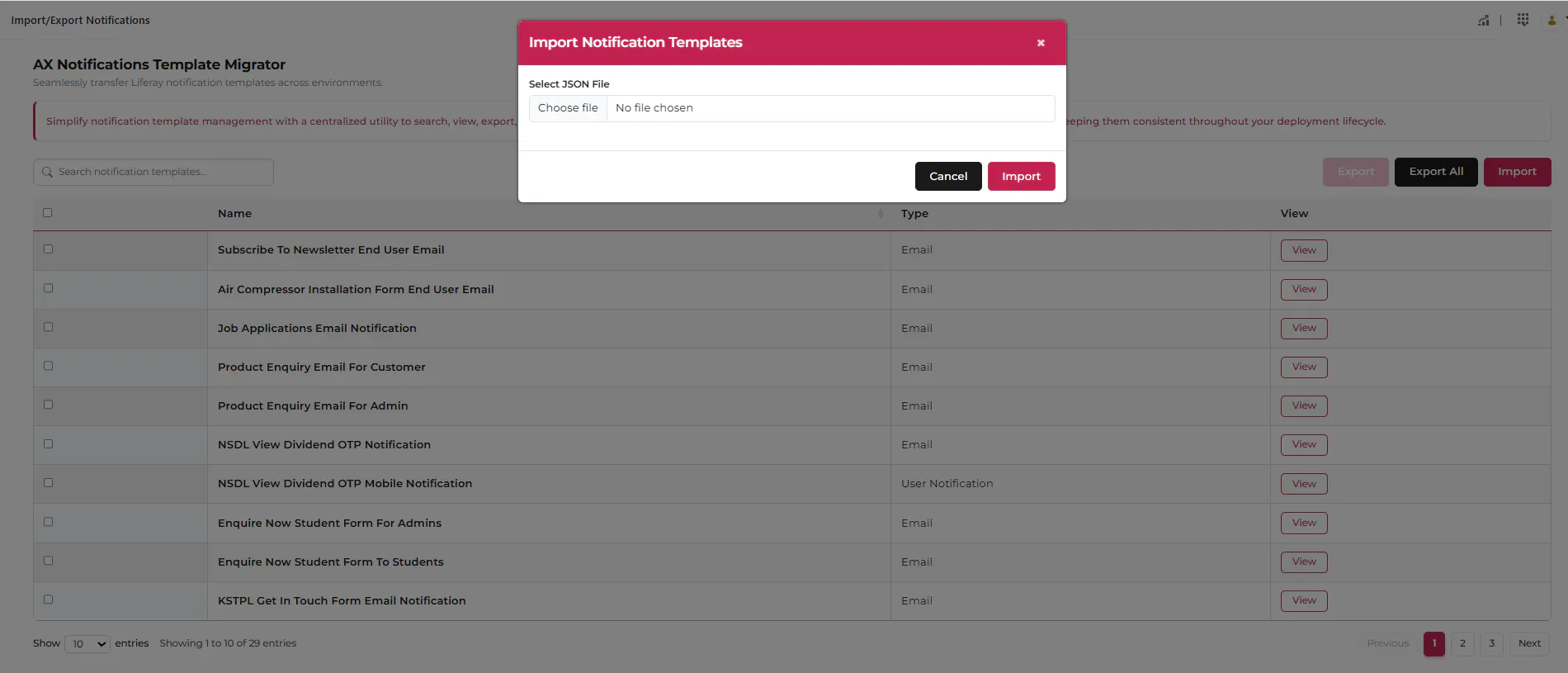Click the Export All button
This screenshot has width=1568, height=673.
1436,172
